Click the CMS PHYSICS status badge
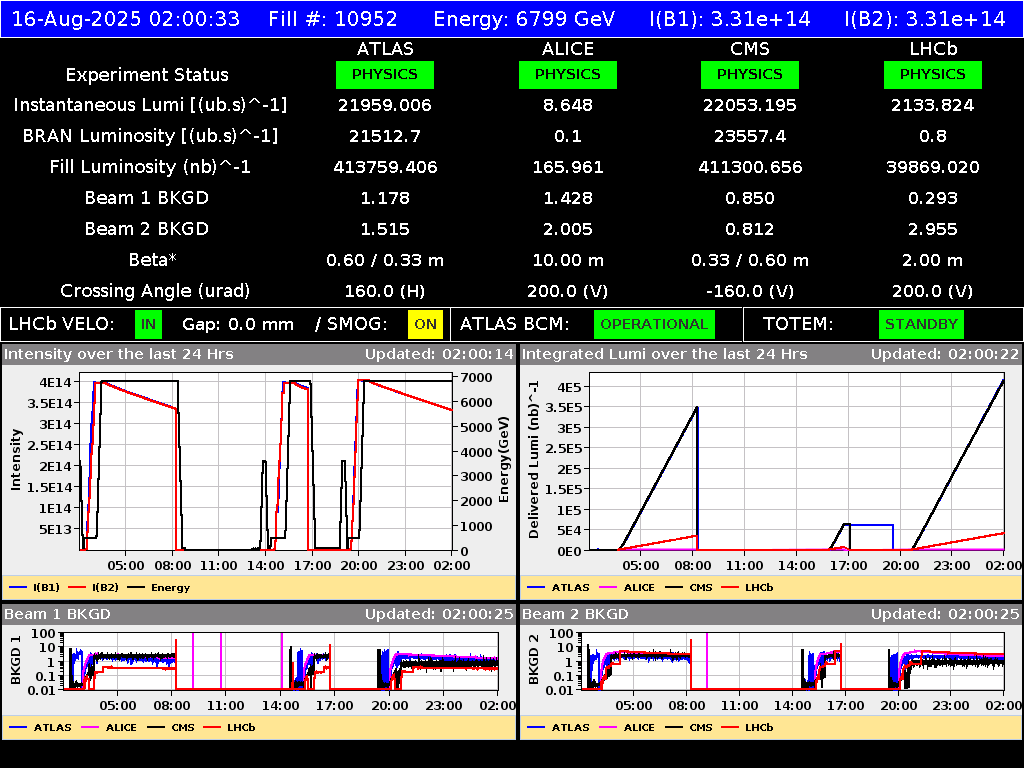This screenshot has height=768, width=1024. point(750,74)
